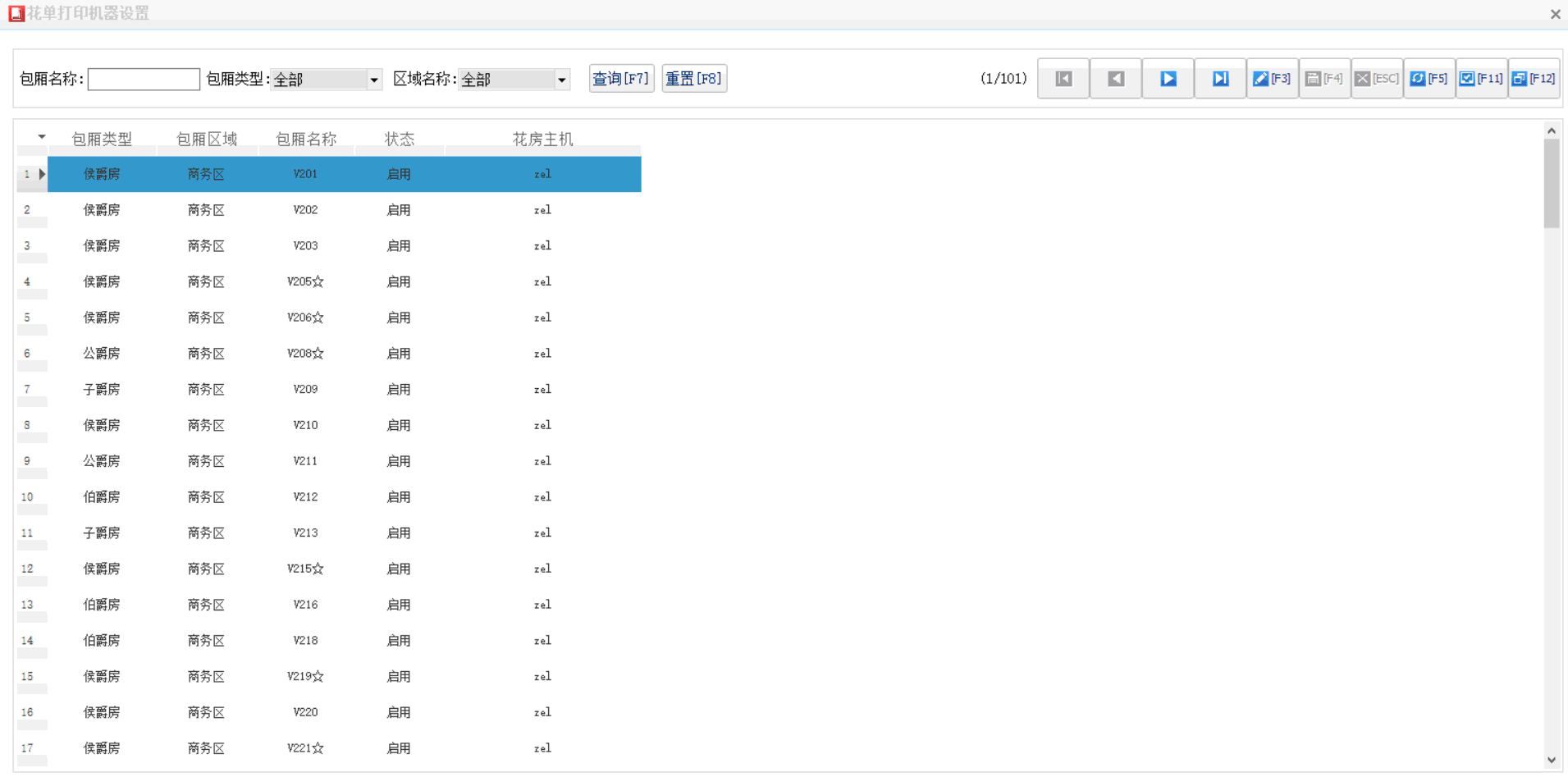Select room cell V203
Viewport: 1568px width, 777px height.
coord(305,246)
